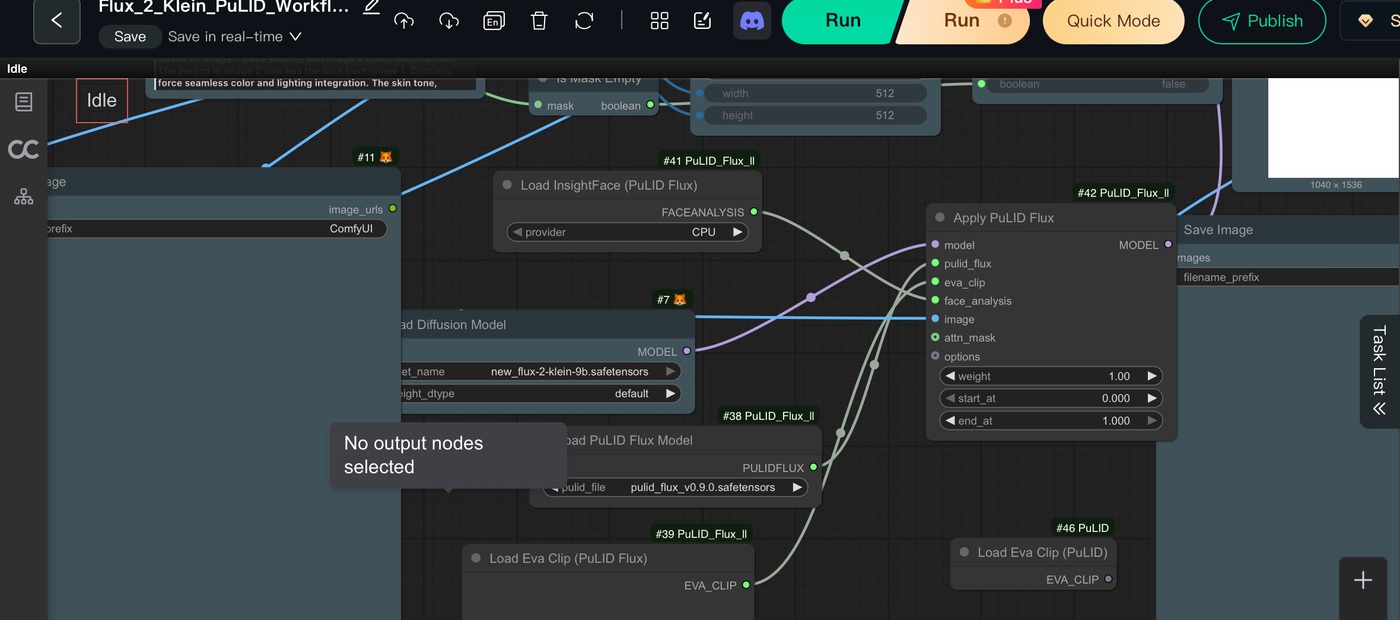
Task: Open the weight_dtype default selector
Action: pos(540,393)
